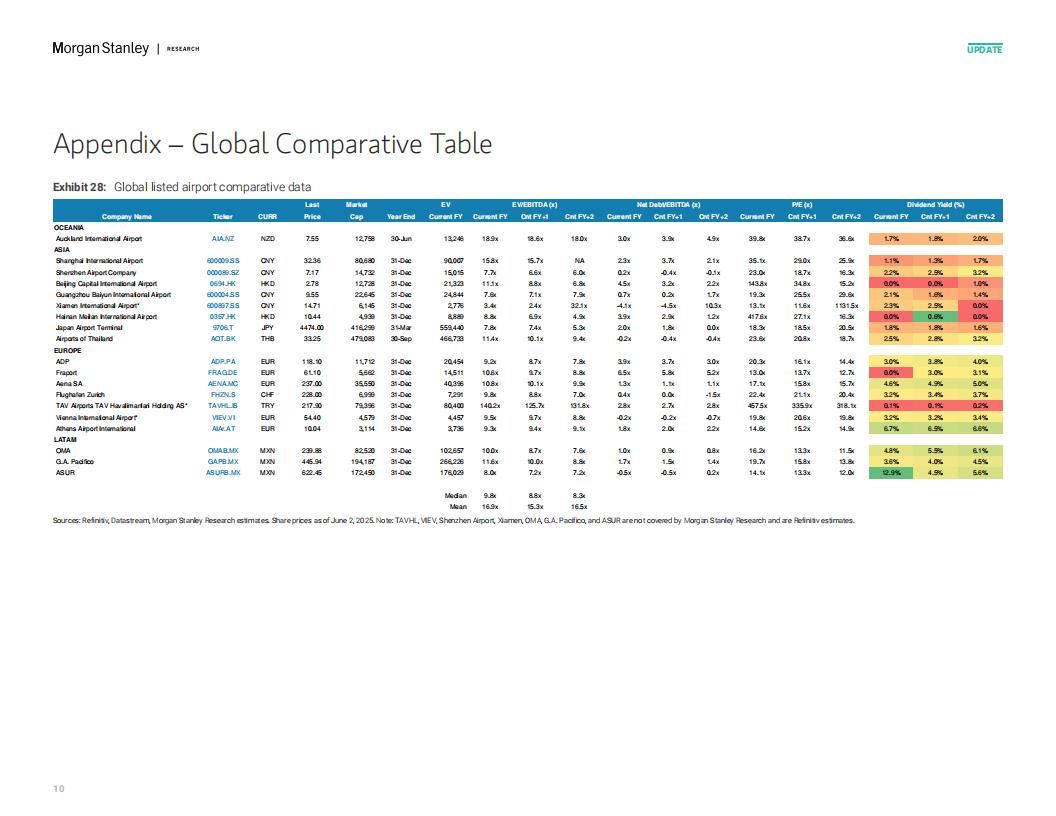Click the CHF currency cell

(267, 395)
